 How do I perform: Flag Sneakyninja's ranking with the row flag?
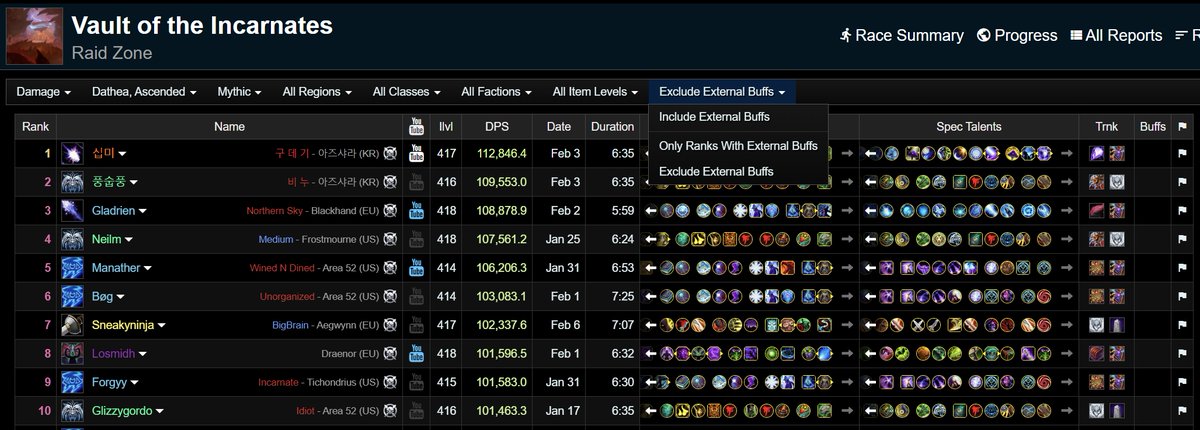[1181, 326]
